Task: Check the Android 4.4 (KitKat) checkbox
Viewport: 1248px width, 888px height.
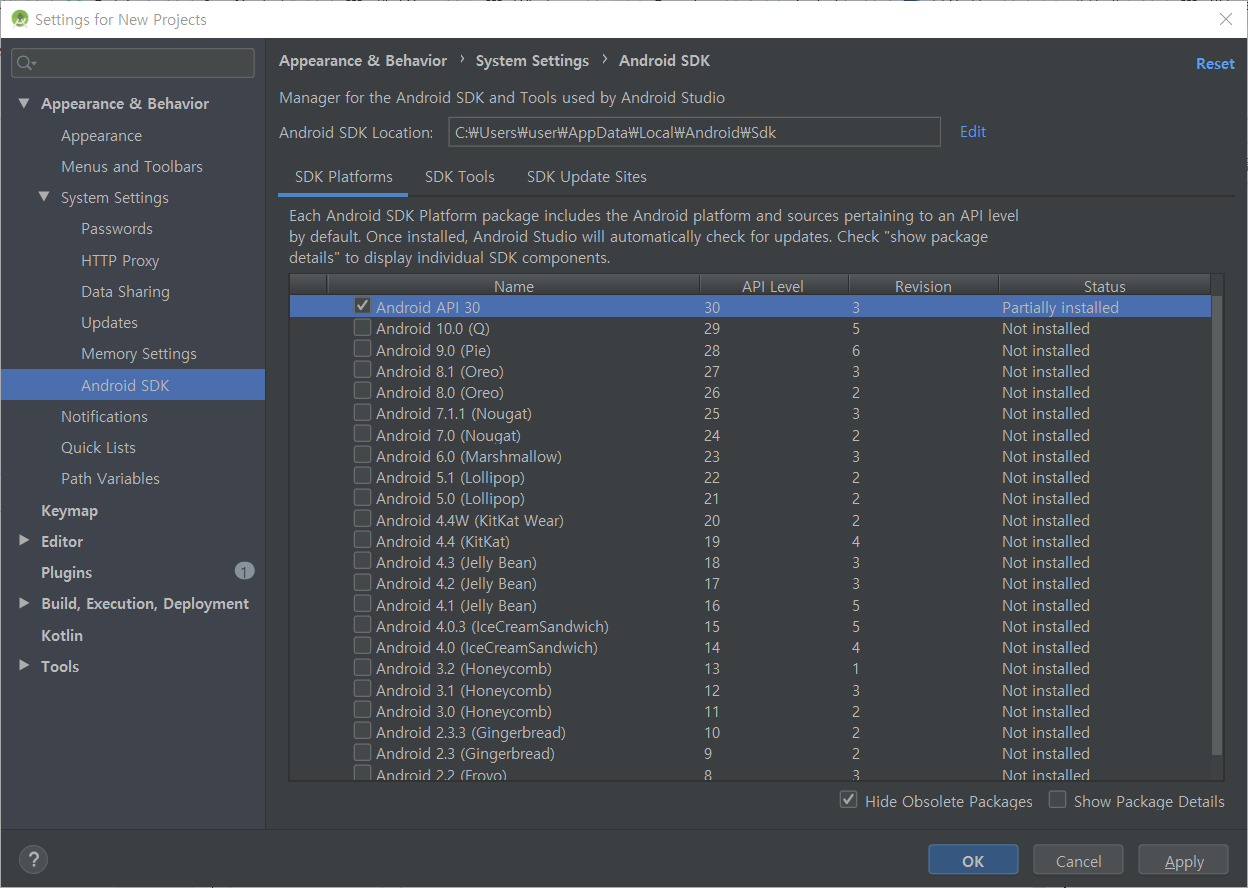Action: (362, 541)
